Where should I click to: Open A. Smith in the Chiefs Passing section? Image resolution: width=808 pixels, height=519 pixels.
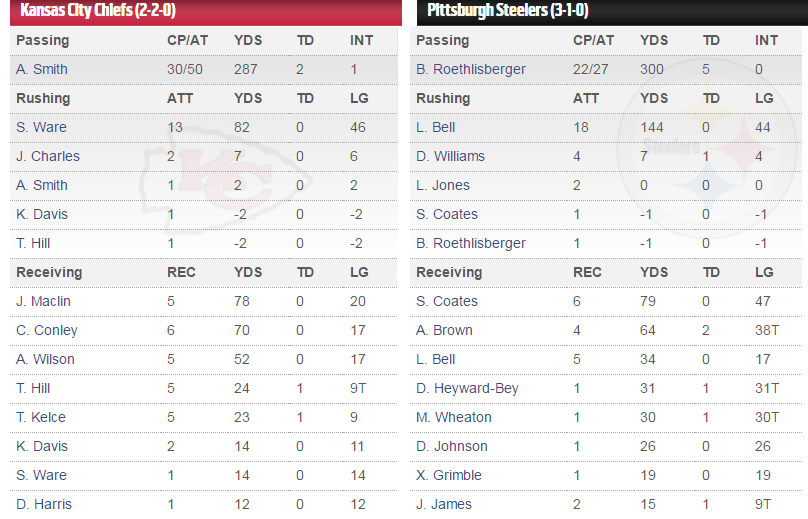pos(42,69)
